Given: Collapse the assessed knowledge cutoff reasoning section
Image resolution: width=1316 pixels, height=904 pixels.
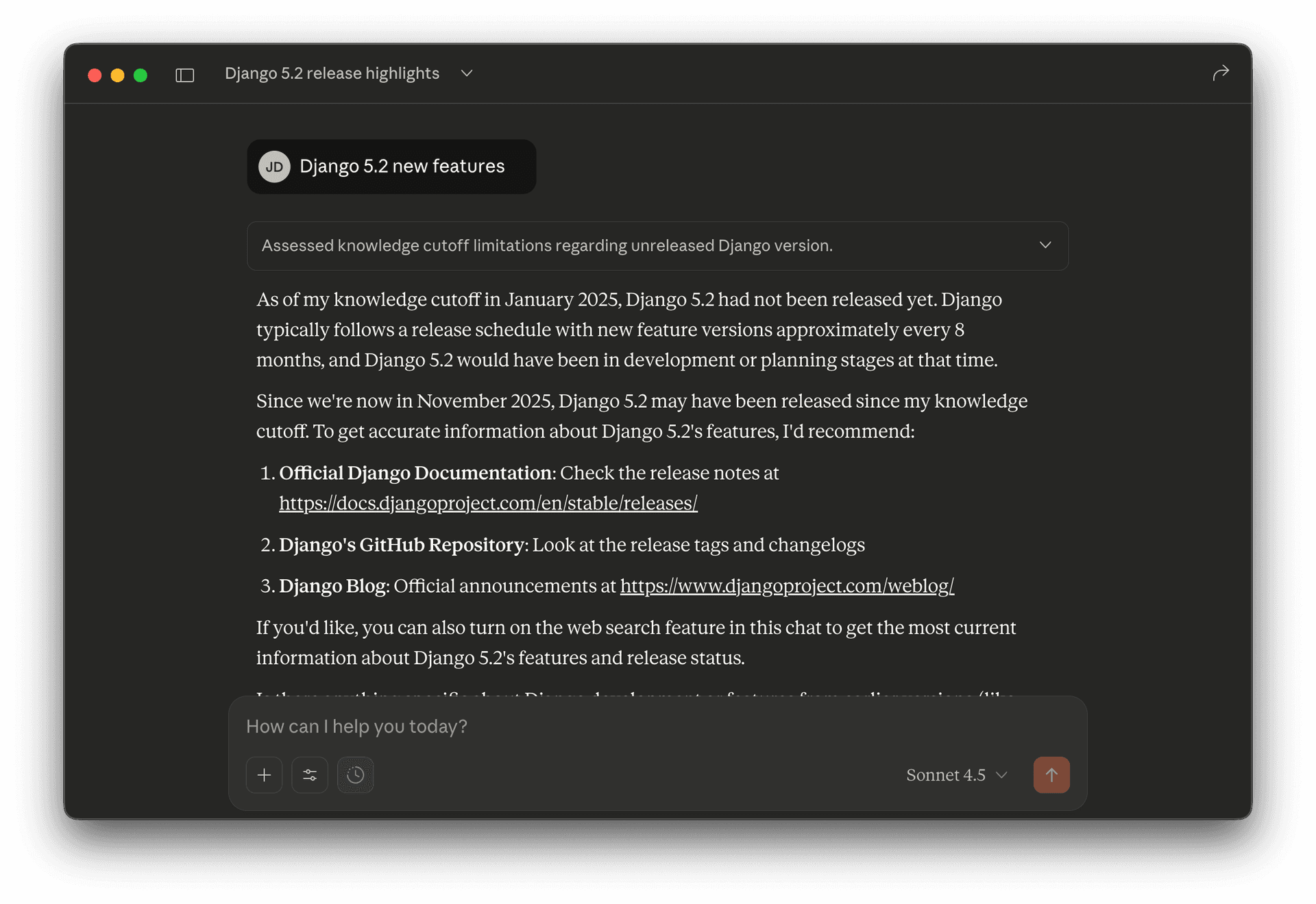Looking at the screenshot, I should coord(1045,245).
